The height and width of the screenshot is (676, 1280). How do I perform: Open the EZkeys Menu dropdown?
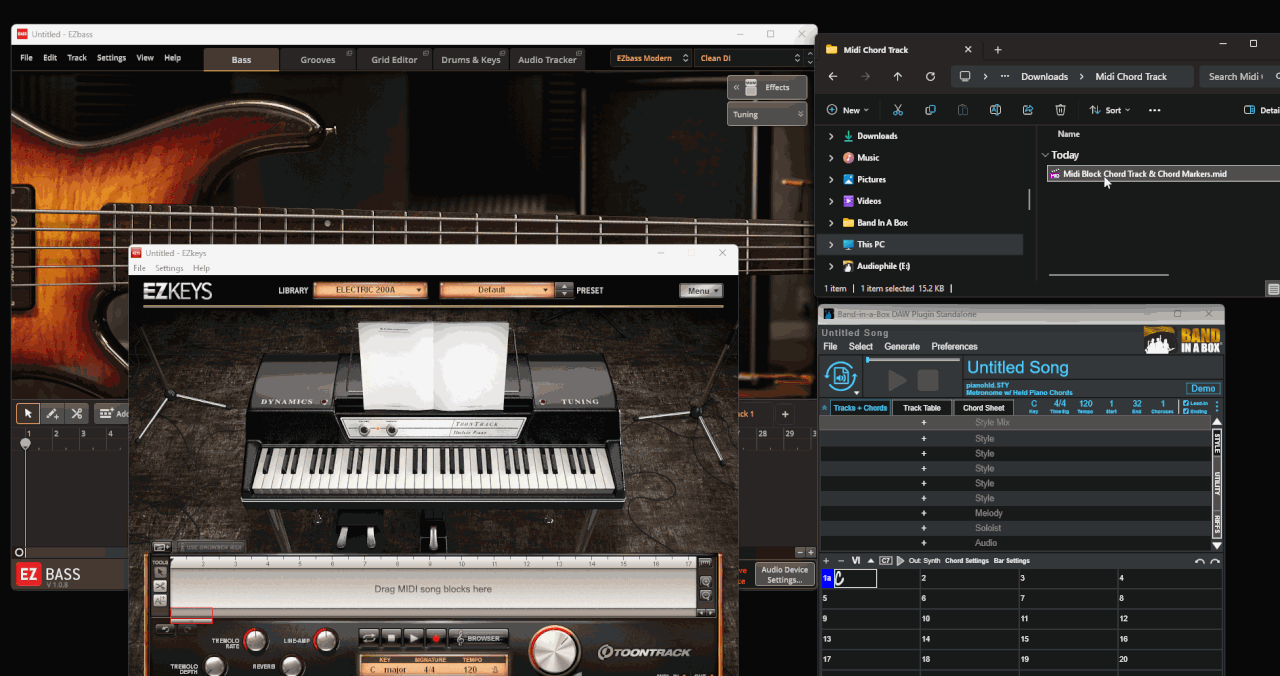tap(700, 291)
